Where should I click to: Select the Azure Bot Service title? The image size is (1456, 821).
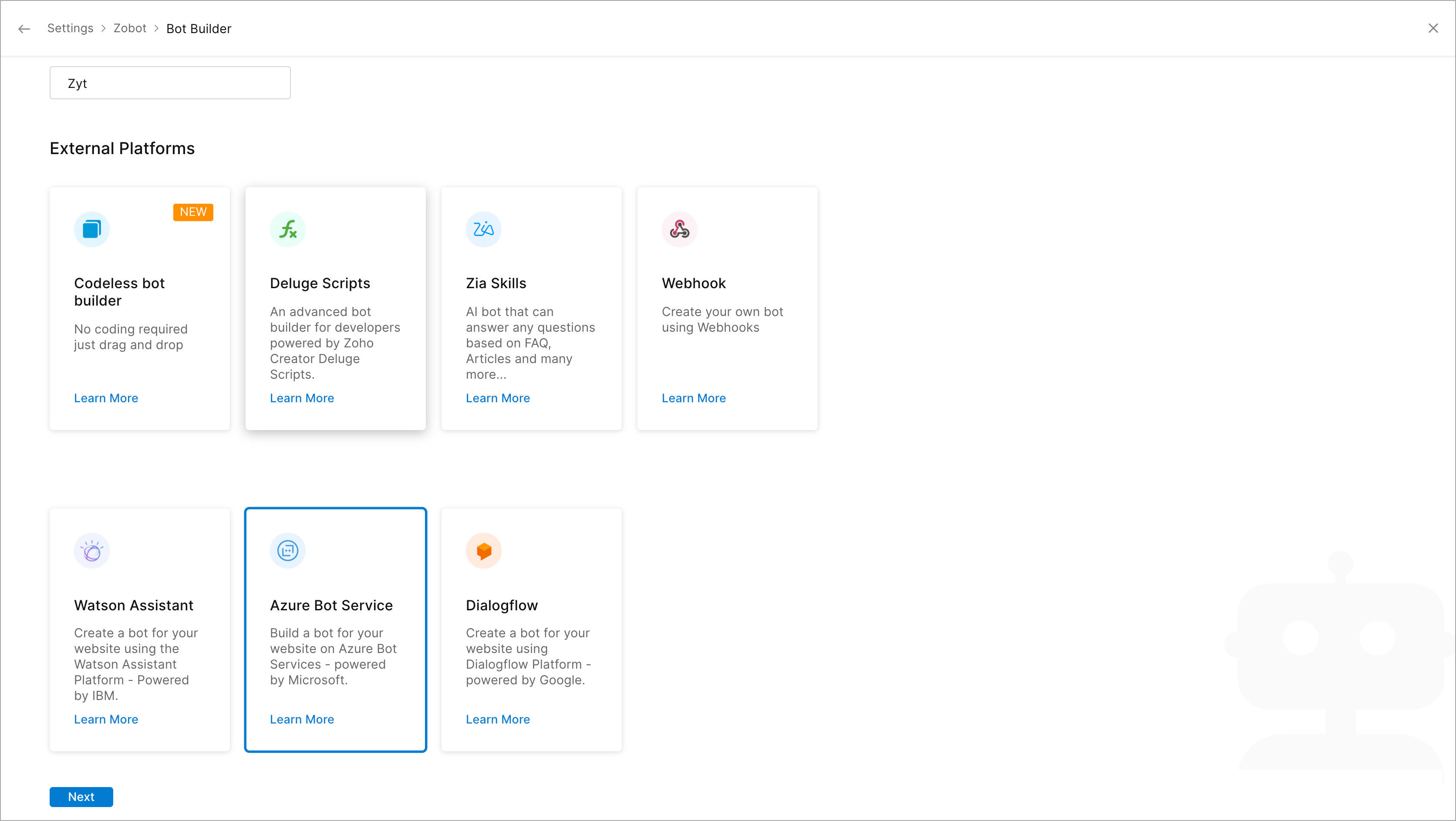coord(331,605)
